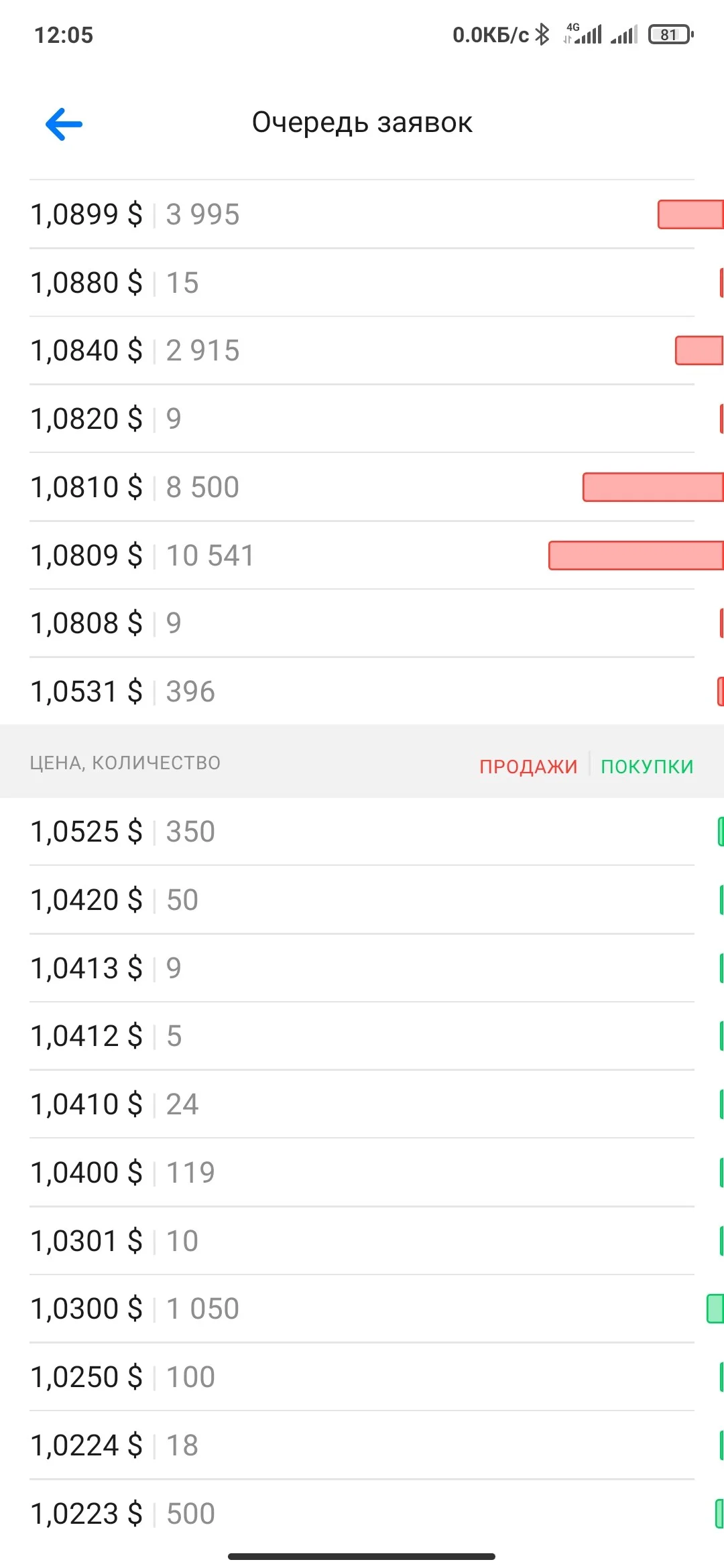724x1568 pixels.
Task: Select the ПОКУПКИ label
Action: (647, 766)
